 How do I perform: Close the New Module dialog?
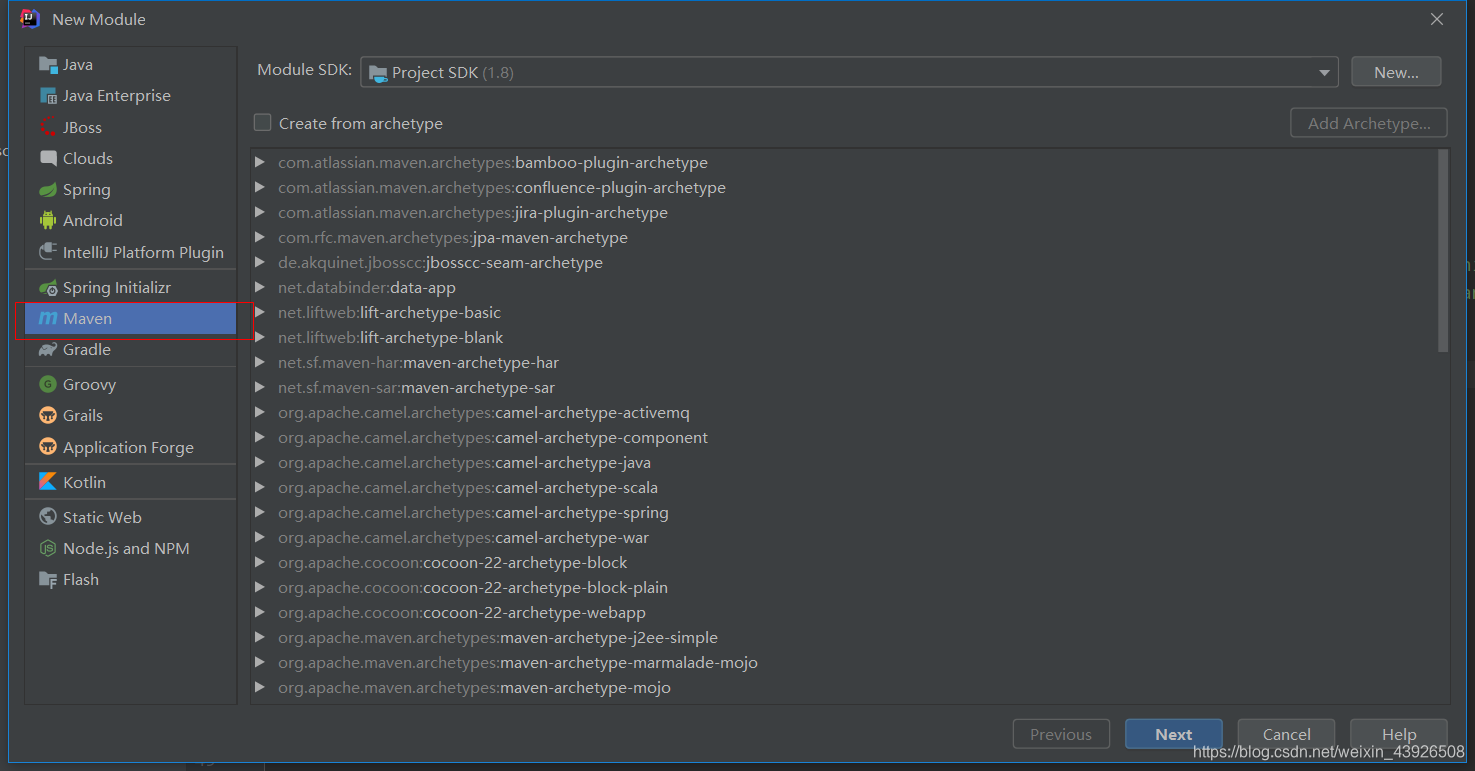[x=1436, y=19]
